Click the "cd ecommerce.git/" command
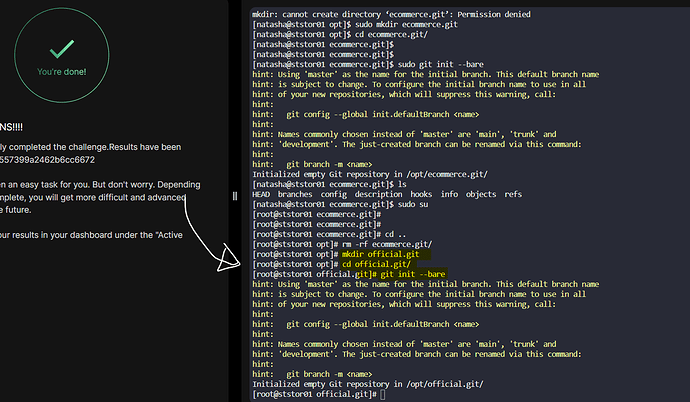Screen dimensions: 690x402 (x=391, y=34)
